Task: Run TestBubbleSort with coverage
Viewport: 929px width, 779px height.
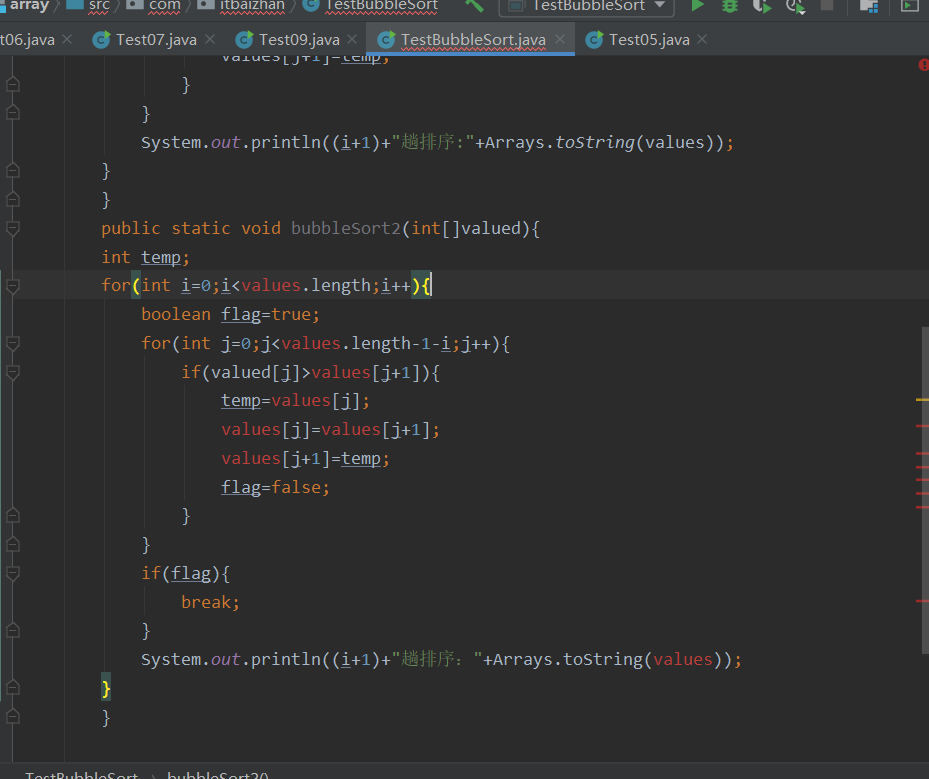Action: point(762,6)
